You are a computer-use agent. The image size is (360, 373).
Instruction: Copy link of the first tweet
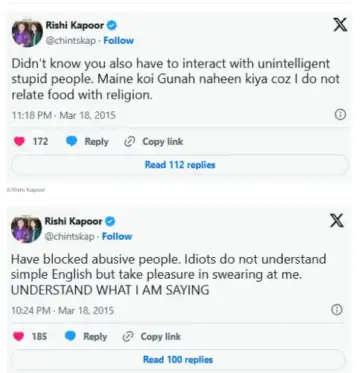154,142
